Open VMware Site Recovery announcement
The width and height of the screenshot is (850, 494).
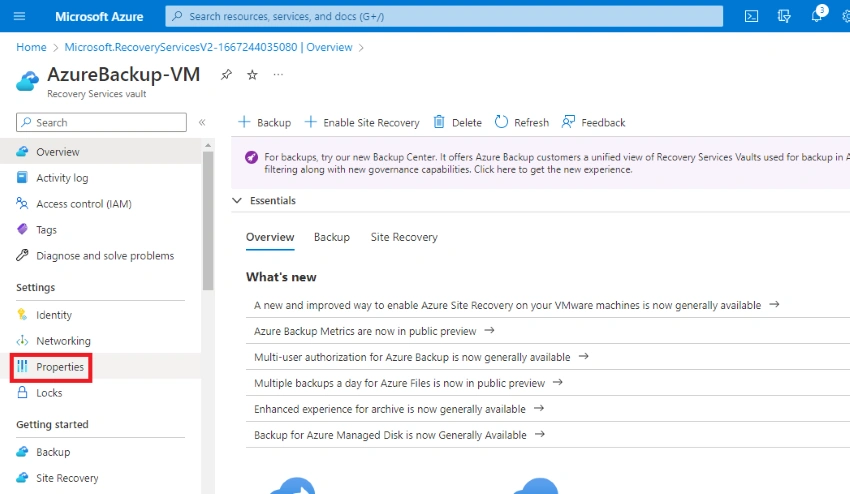[x=517, y=305]
